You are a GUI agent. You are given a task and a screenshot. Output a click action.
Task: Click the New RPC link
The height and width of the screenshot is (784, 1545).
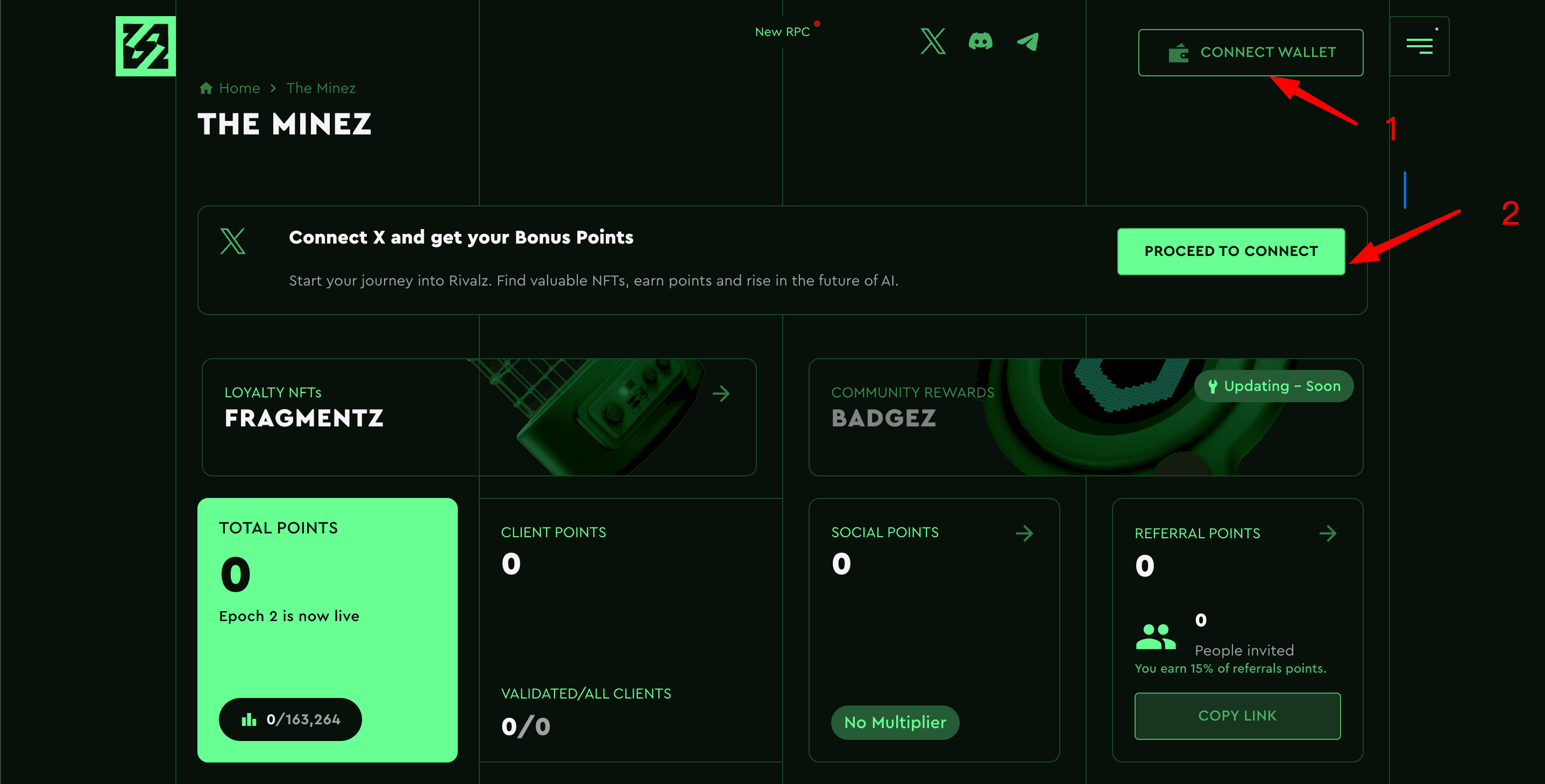click(x=782, y=32)
